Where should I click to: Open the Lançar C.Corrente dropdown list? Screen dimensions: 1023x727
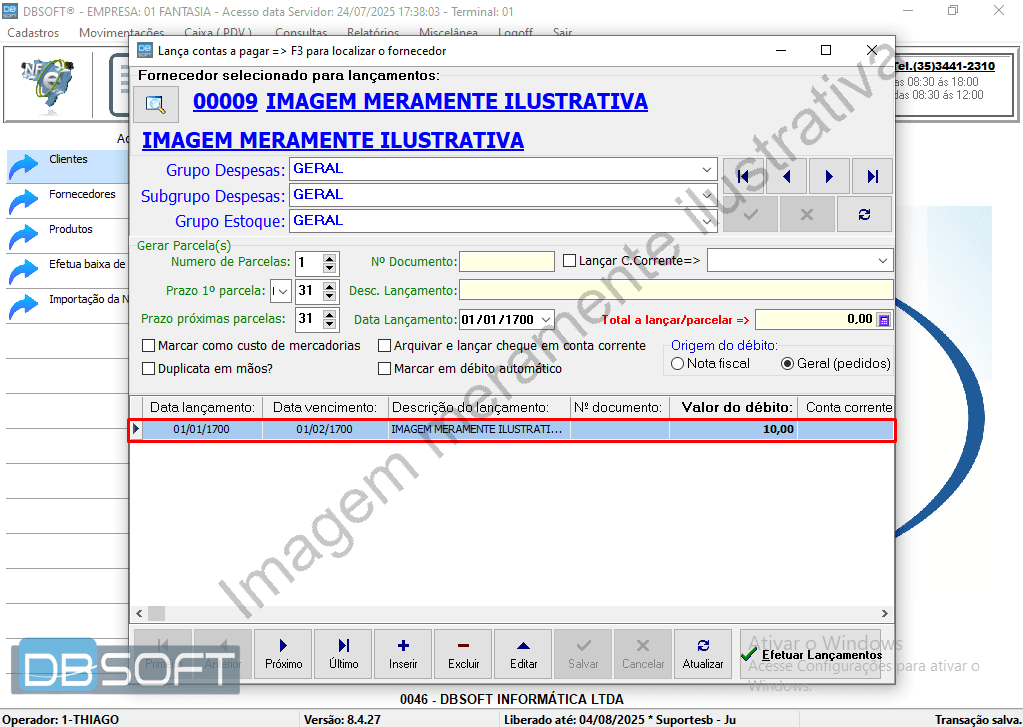click(x=884, y=260)
